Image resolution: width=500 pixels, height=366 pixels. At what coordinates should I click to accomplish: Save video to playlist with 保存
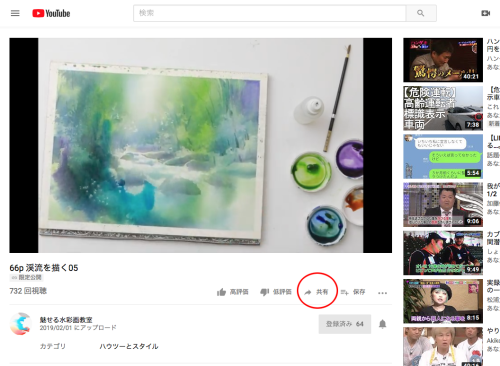tap(353, 292)
